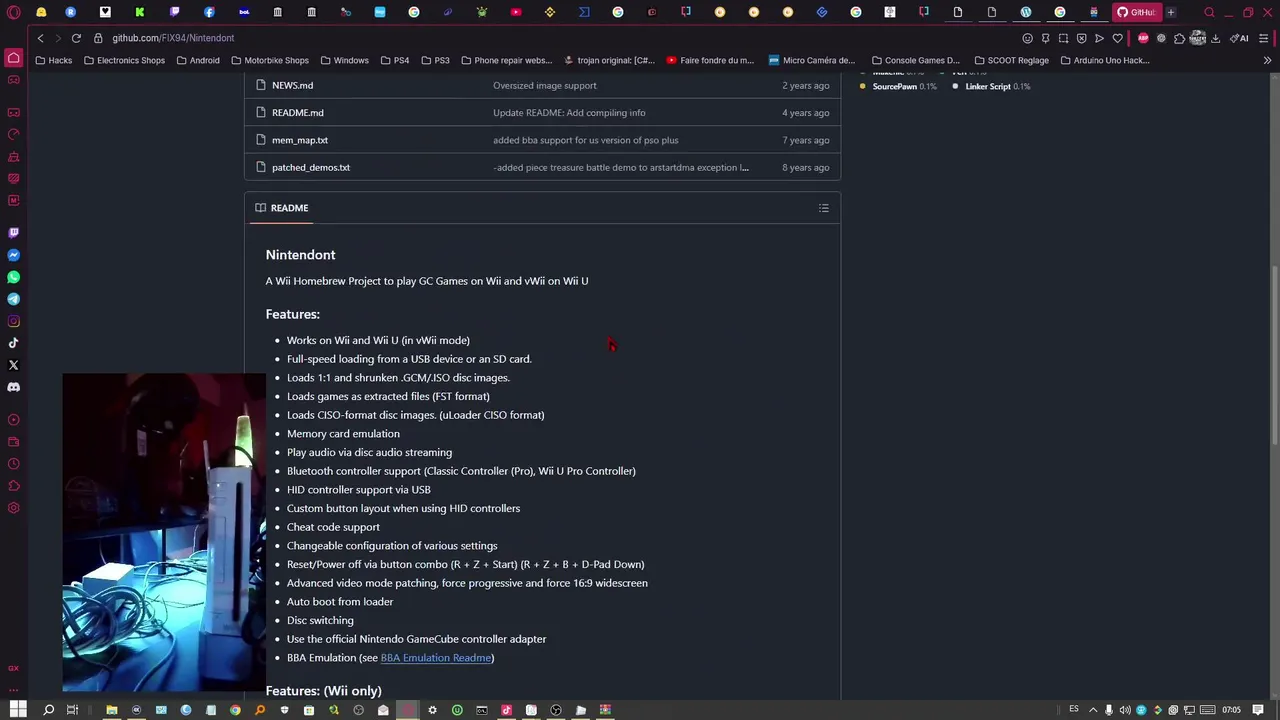This screenshot has height=720, width=1280.
Task: Open the volume speaker icon in tray
Action: (x=1125, y=710)
